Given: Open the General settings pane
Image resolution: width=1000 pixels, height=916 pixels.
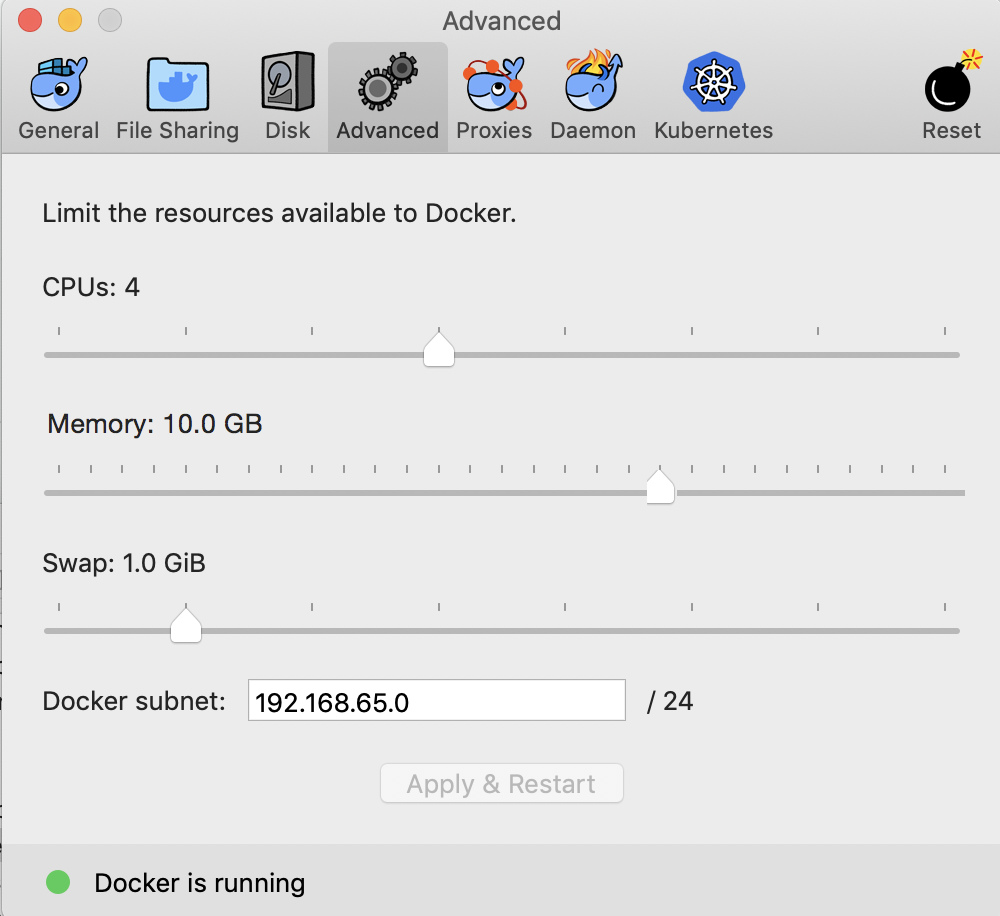Looking at the screenshot, I should (x=58, y=95).
